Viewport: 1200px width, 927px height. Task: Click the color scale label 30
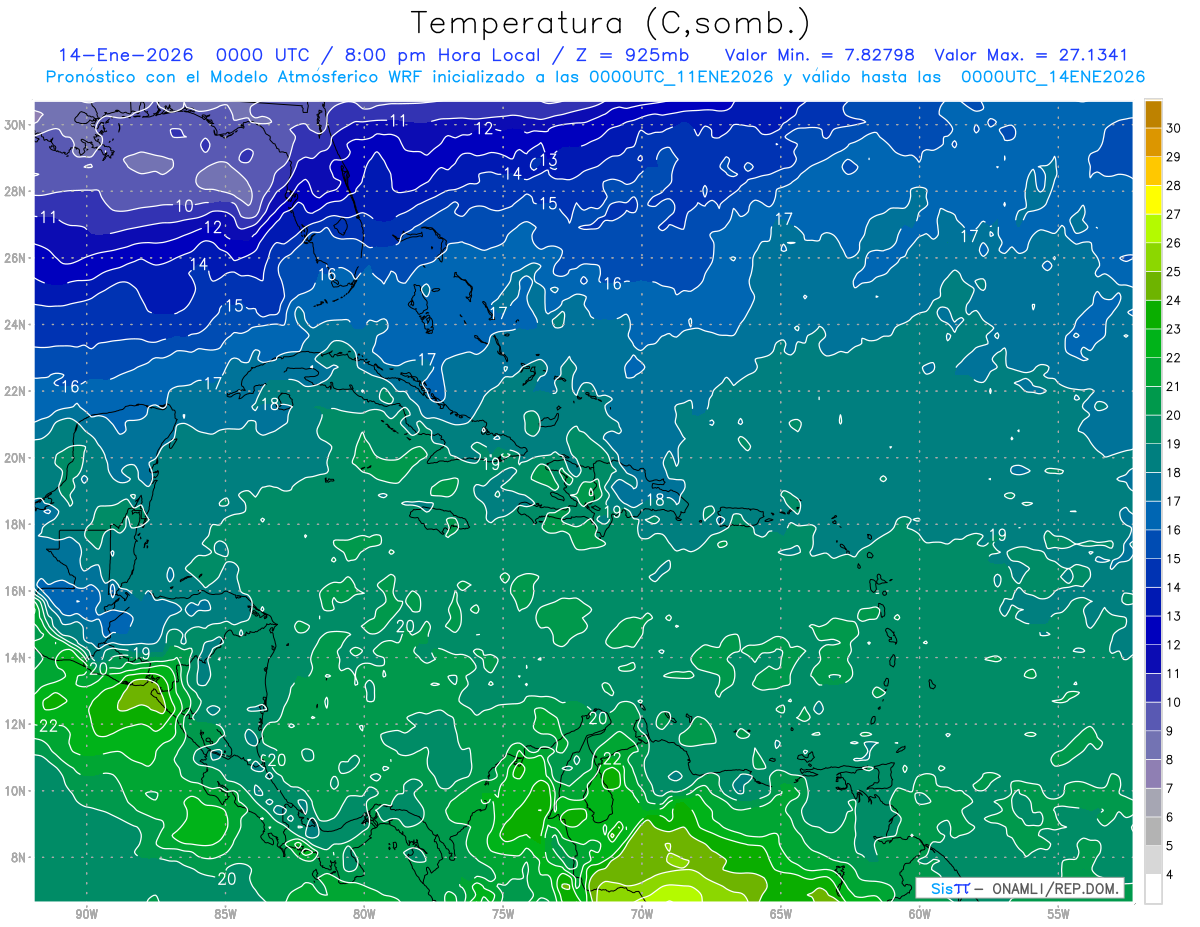pyautogui.click(x=1174, y=127)
